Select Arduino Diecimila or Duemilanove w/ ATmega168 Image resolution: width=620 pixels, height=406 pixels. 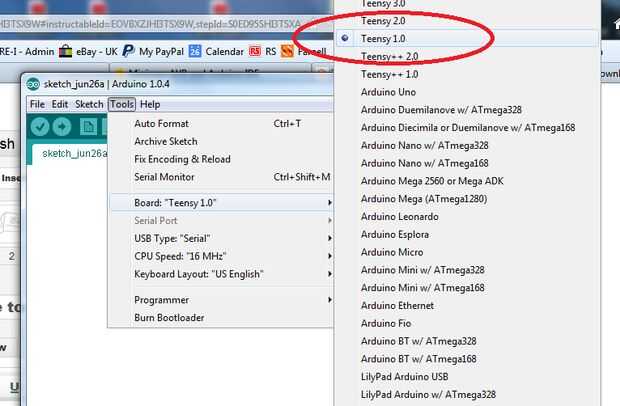[x=467, y=128]
